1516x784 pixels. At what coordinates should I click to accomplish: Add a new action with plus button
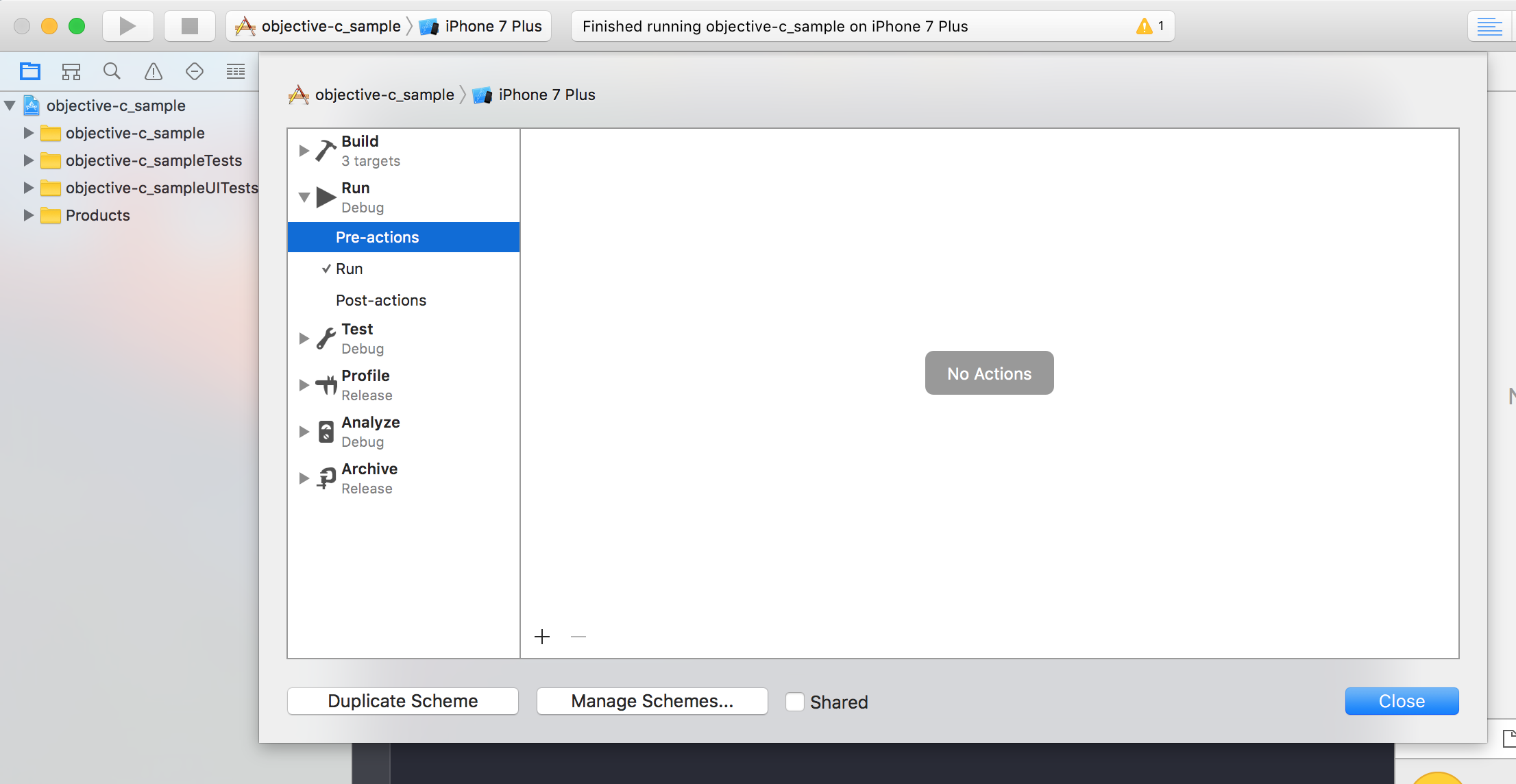tap(542, 637)
